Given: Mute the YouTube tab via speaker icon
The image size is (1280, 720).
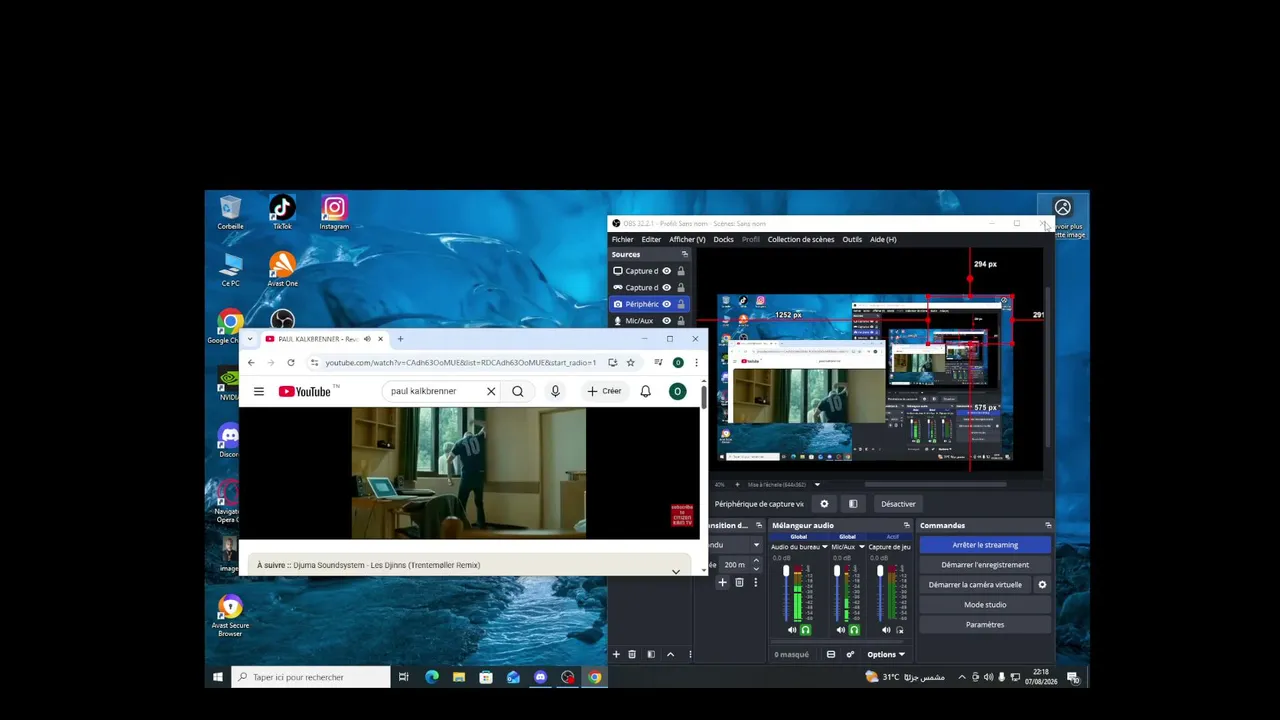Looking at the screenshot, I should click(x=367, y=339).
